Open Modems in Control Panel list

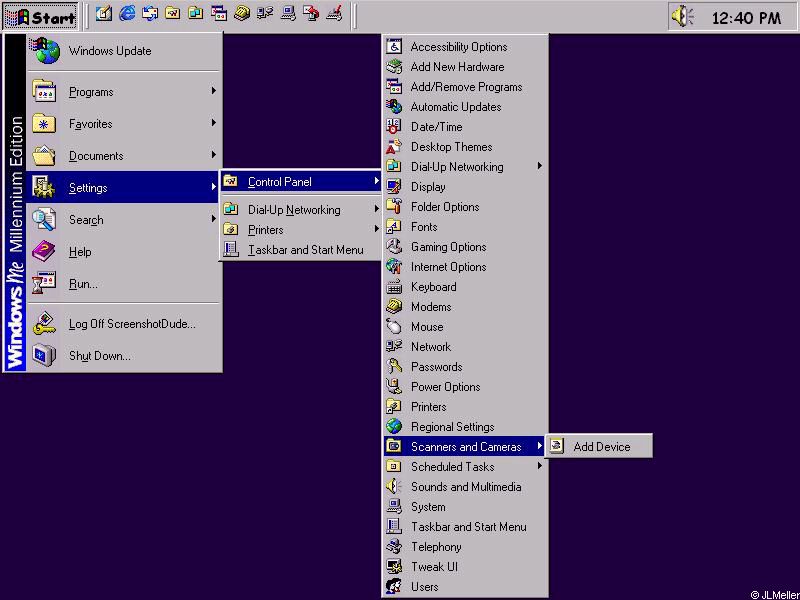point(465,307)
